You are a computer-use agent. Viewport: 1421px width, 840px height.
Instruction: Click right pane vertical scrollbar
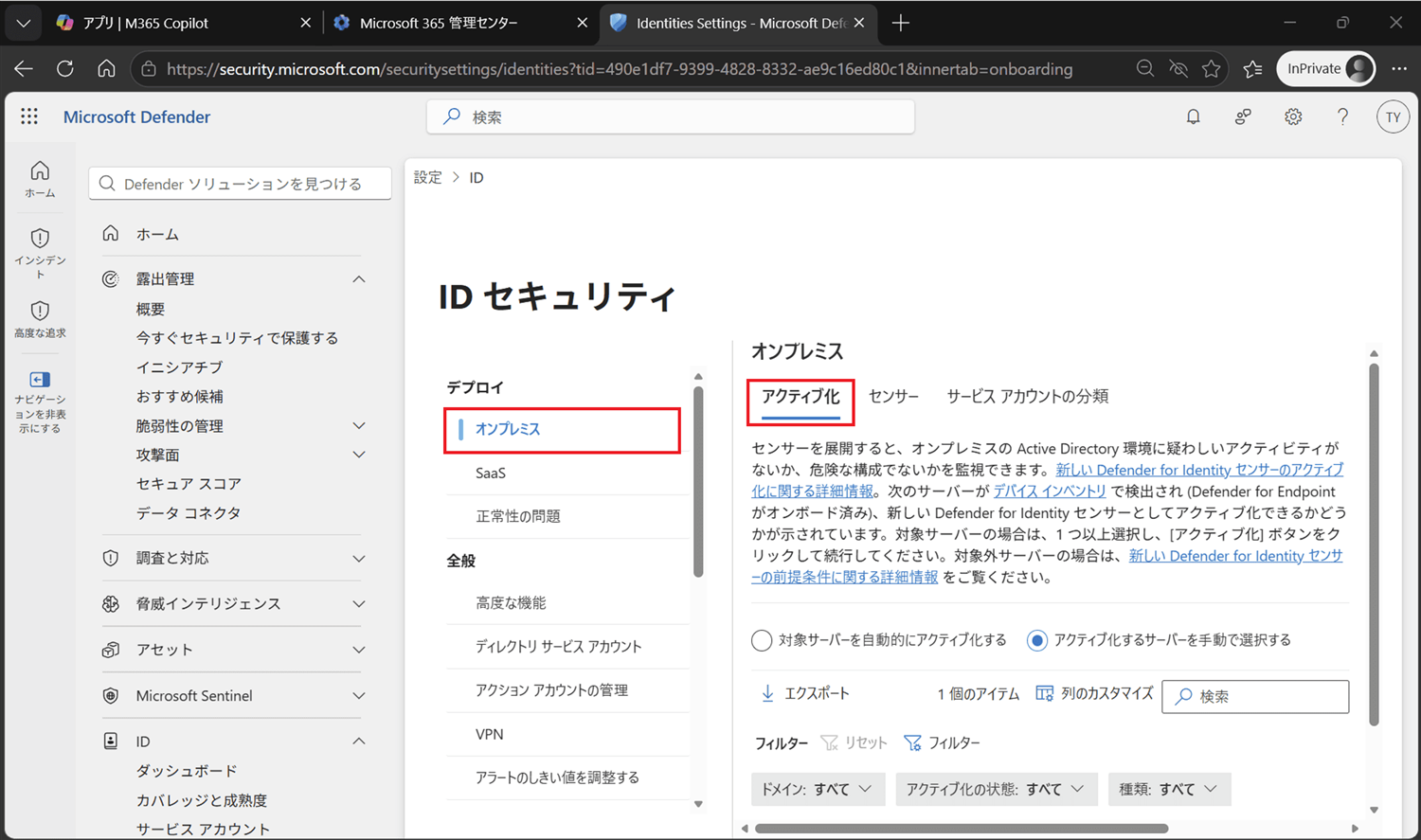click(x=1374, y=545)
